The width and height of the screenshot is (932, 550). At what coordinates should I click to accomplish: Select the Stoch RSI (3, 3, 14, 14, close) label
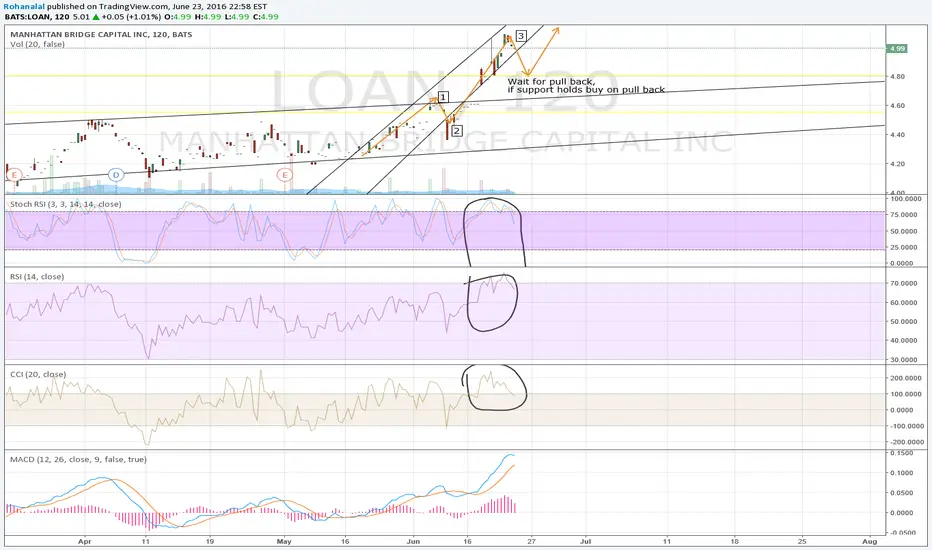tap(66, 204)
